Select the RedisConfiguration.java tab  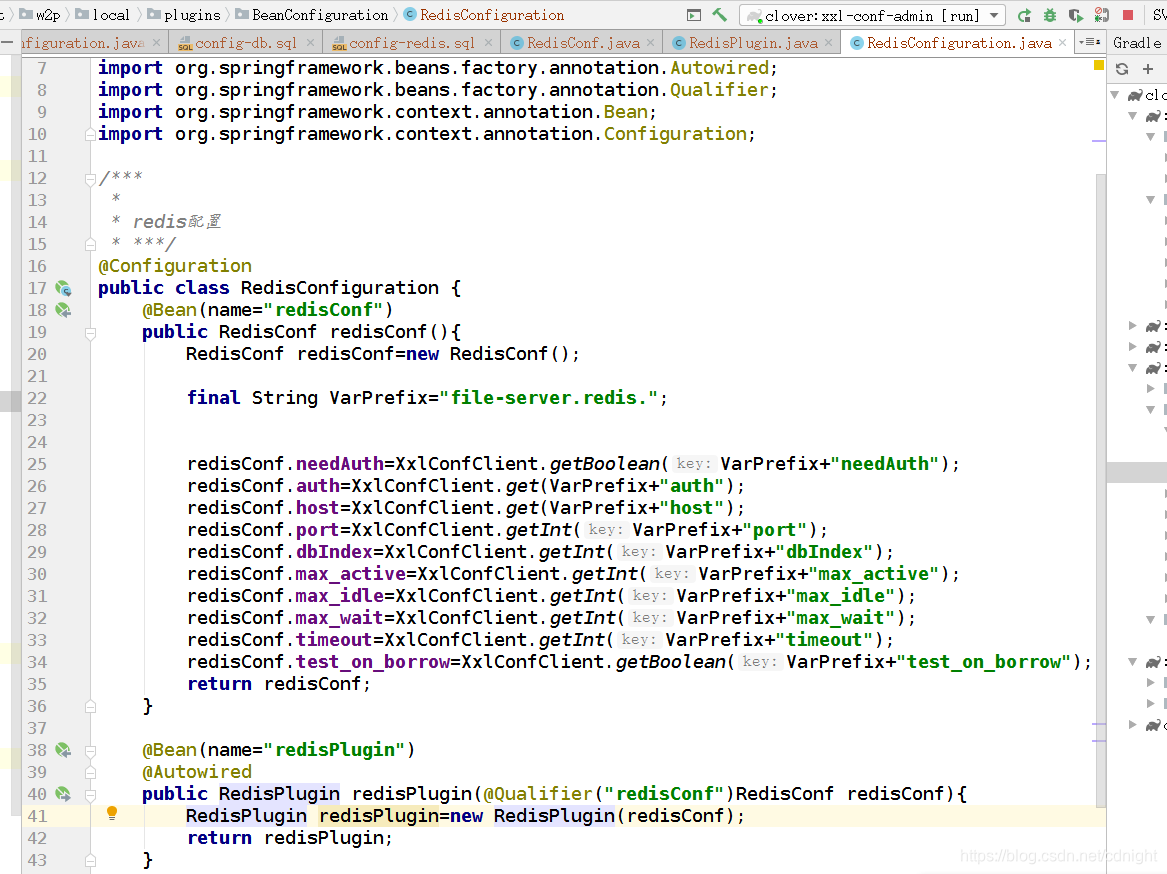coord(959,43)
